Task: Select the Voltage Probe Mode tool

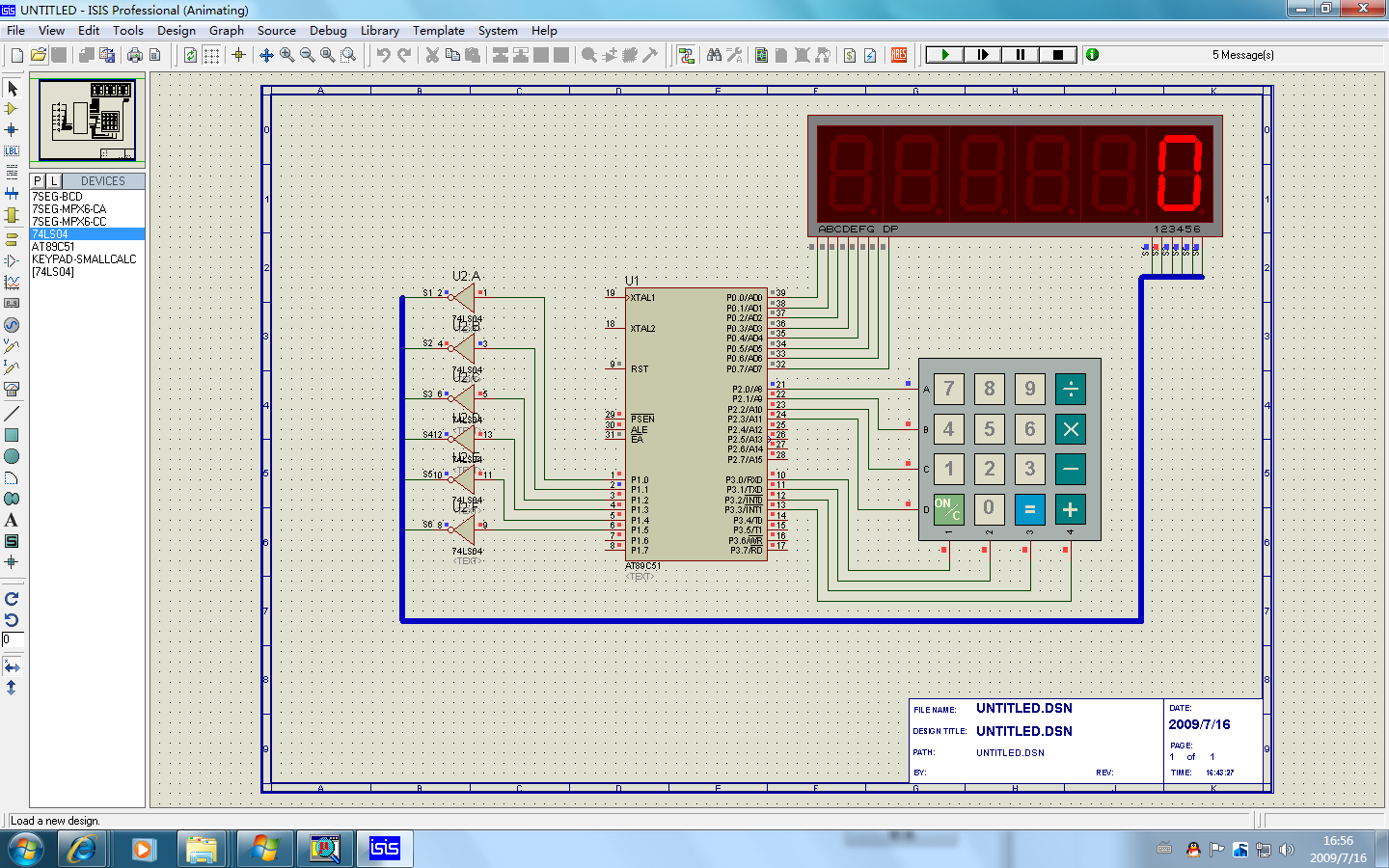Action: point(12,345)
